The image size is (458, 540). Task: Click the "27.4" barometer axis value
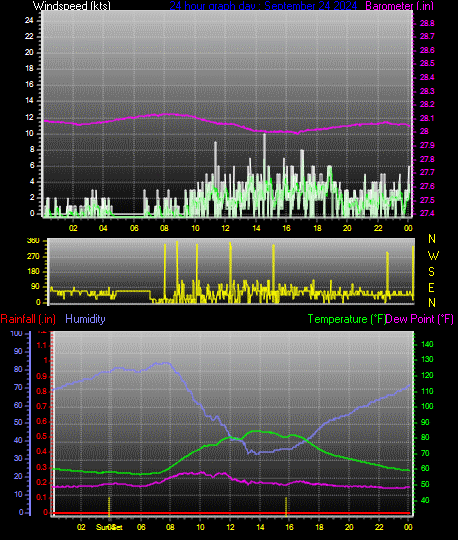427,214
